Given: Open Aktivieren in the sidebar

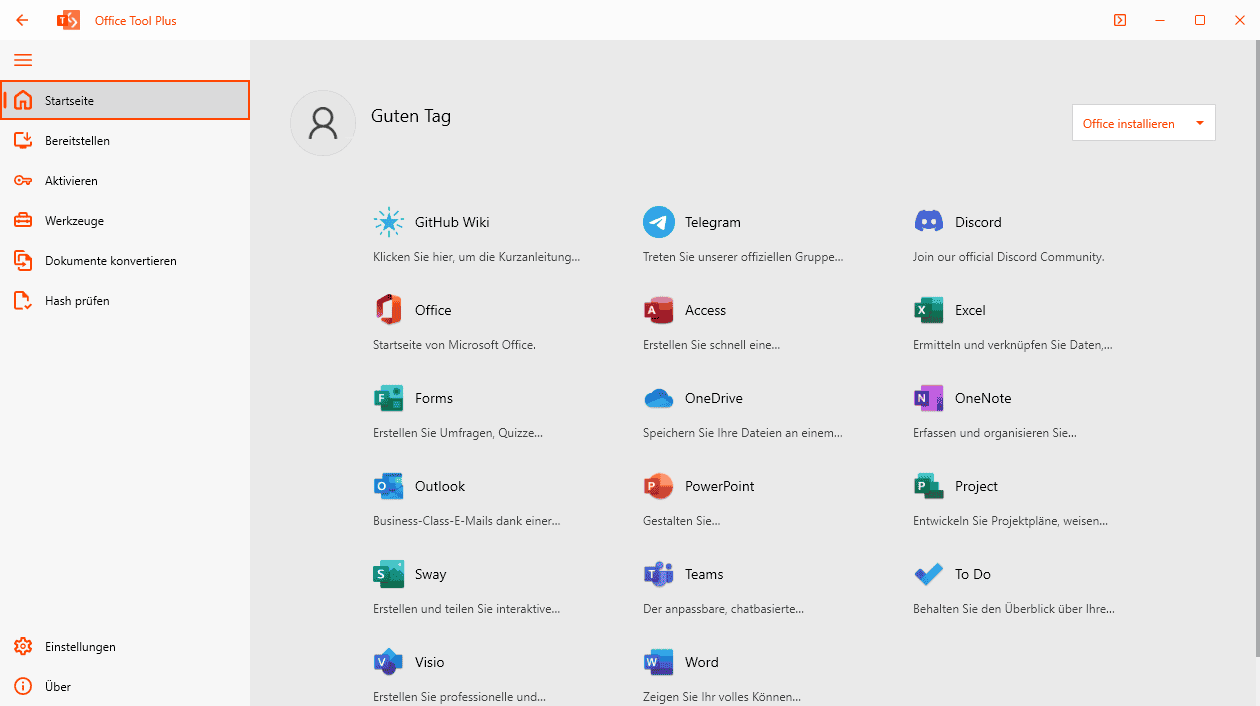Looking at the screenshot, I should pyautogui.click(x=125, y=181).
